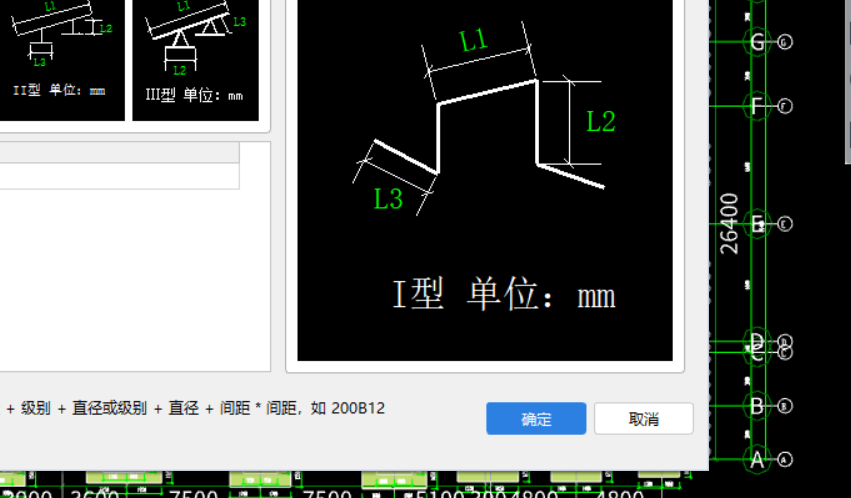
Task: Select the L1 dimension label in preview
Action: (x=474, y=40)
